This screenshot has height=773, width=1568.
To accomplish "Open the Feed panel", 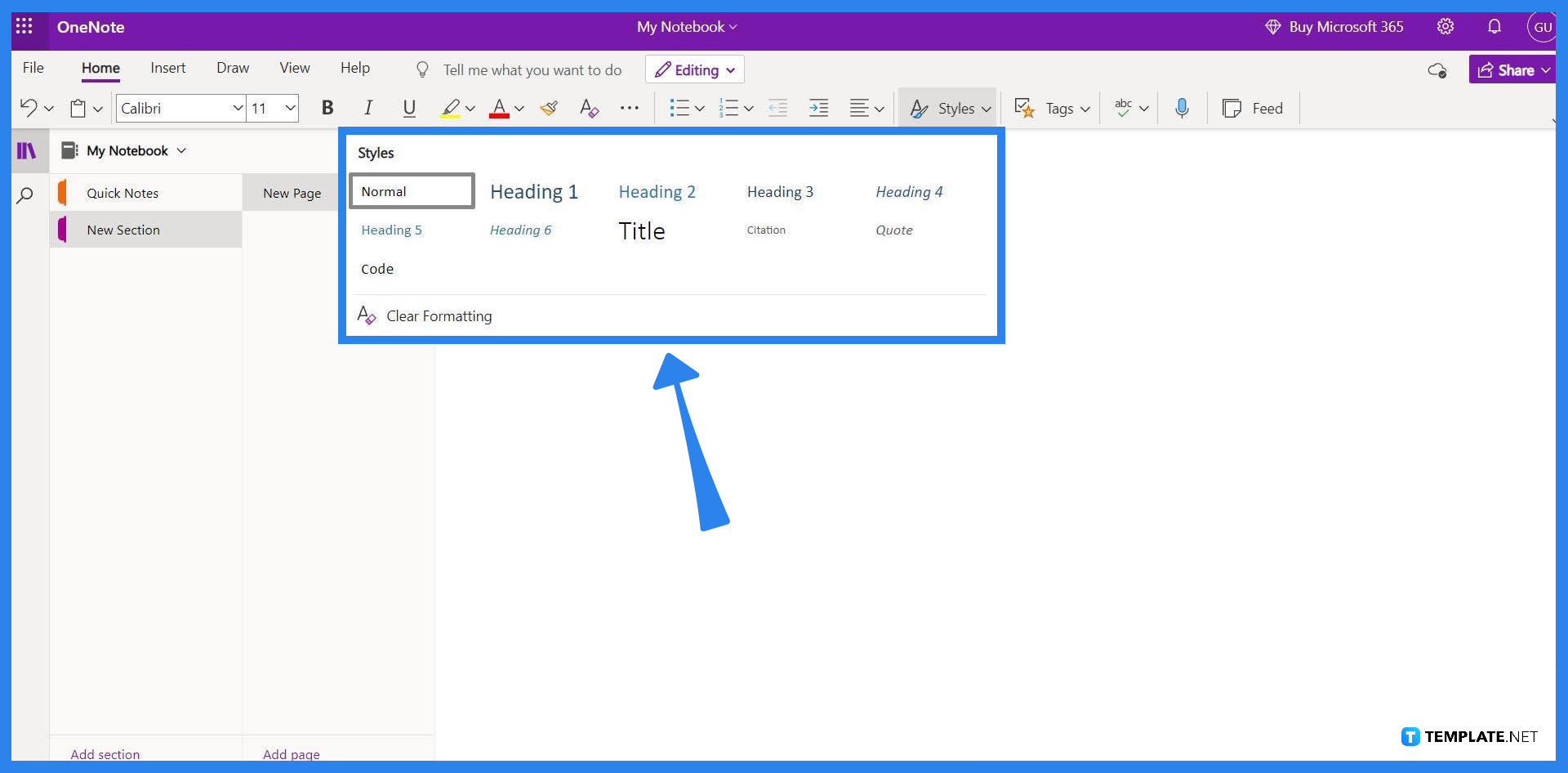I will point(1254,107).
